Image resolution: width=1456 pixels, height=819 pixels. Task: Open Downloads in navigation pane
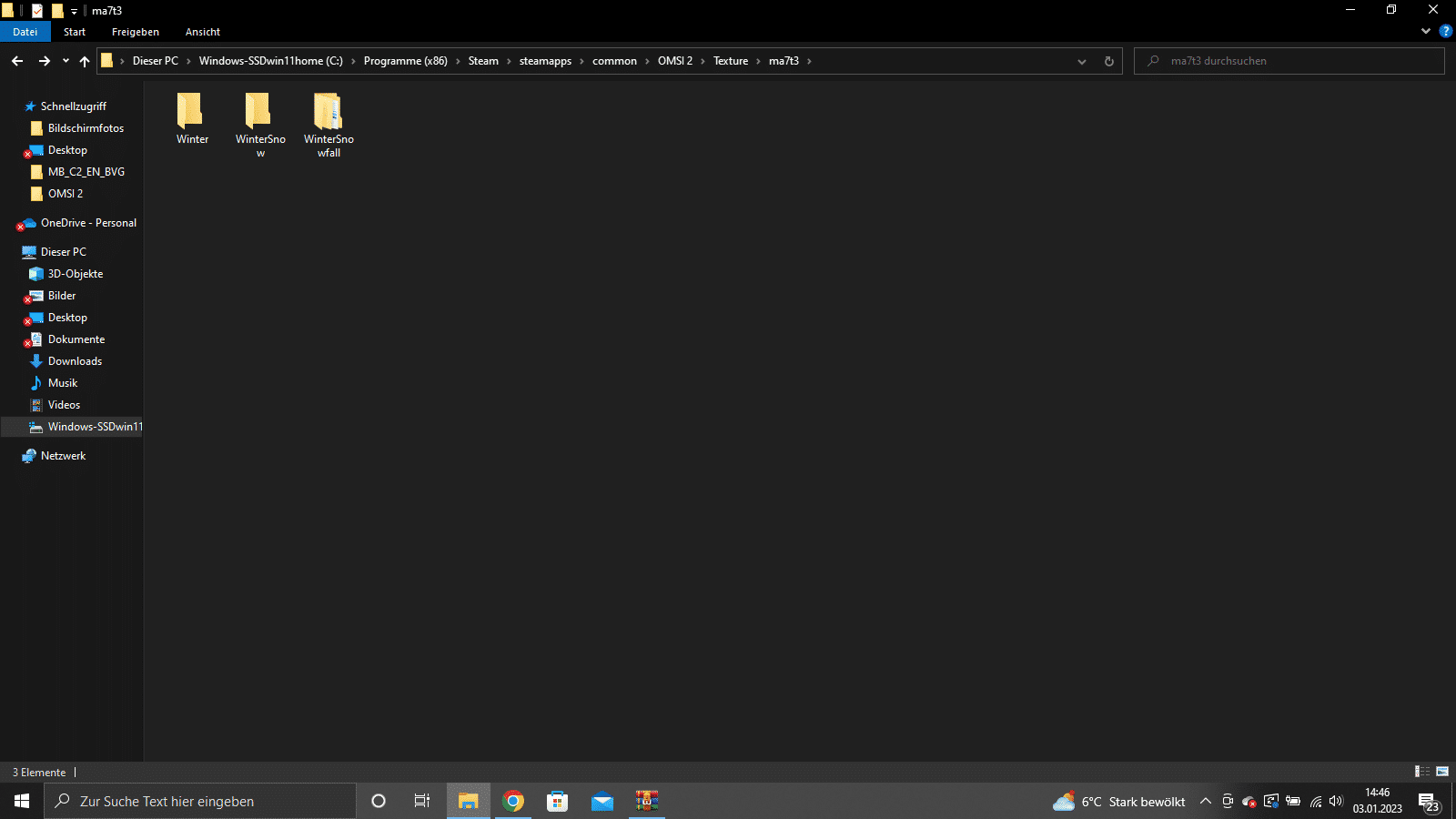75,361
